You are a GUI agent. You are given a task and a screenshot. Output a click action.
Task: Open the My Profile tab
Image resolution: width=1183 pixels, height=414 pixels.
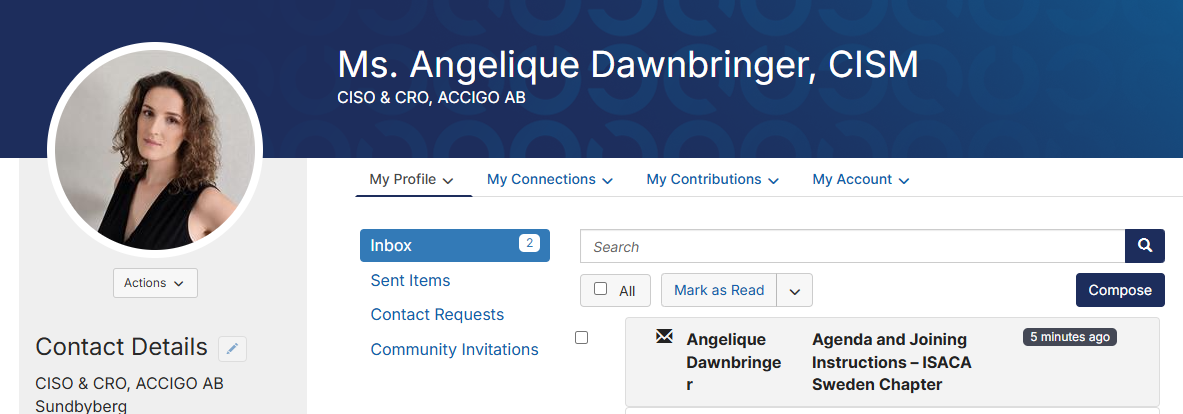click(411, 179)
